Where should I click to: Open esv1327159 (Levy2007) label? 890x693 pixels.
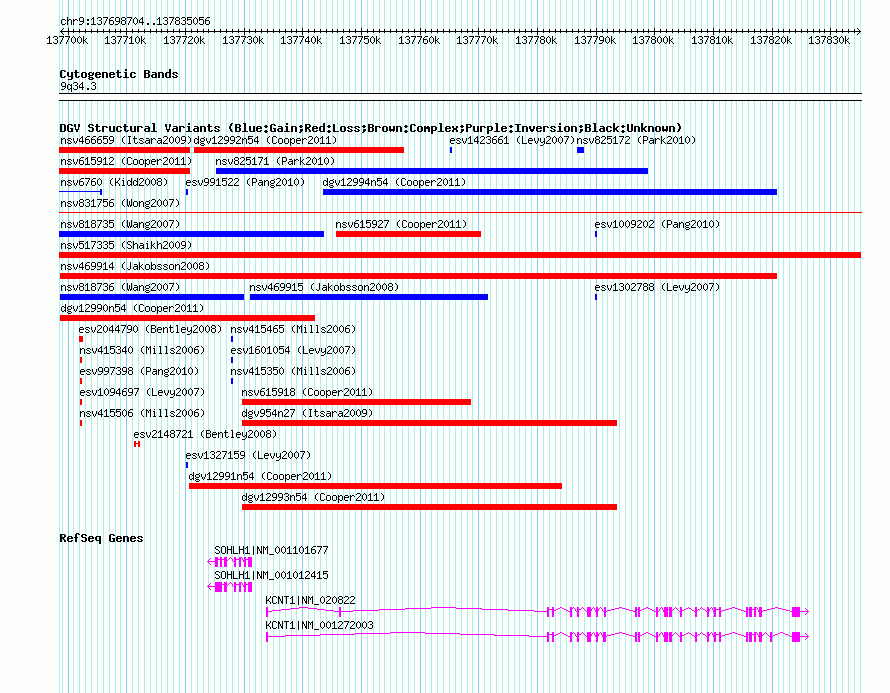(x=248, y=455)
